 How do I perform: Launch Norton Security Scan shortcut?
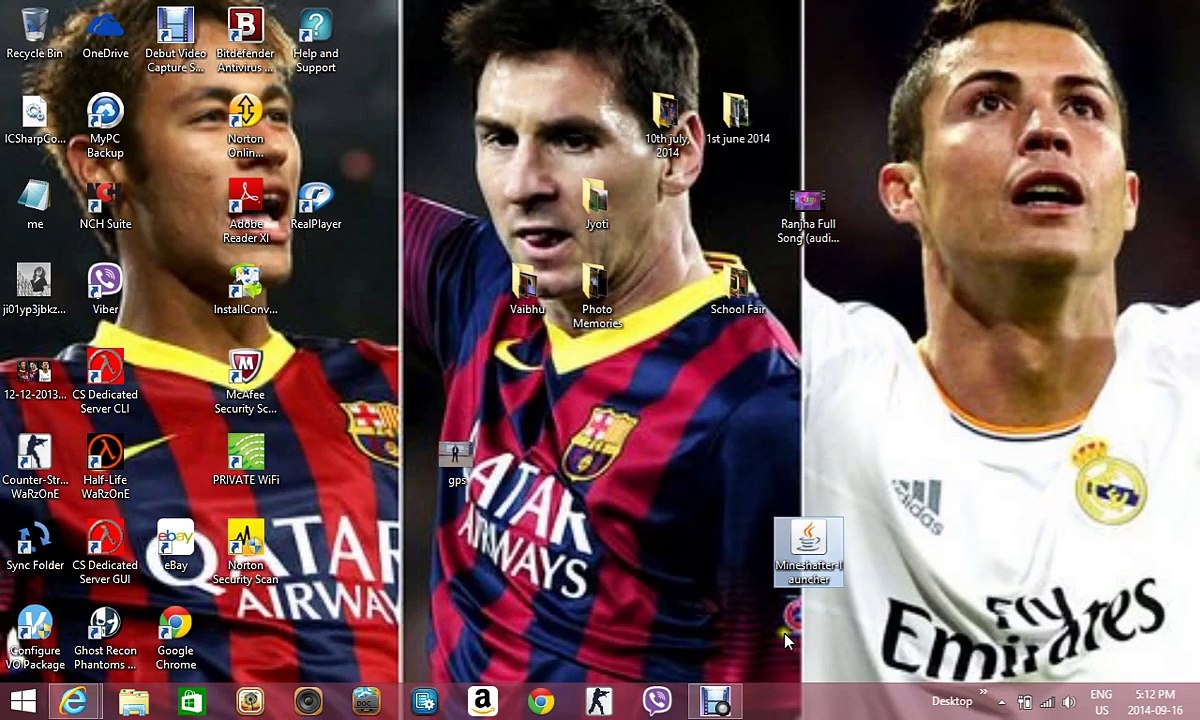click(246, 551)
